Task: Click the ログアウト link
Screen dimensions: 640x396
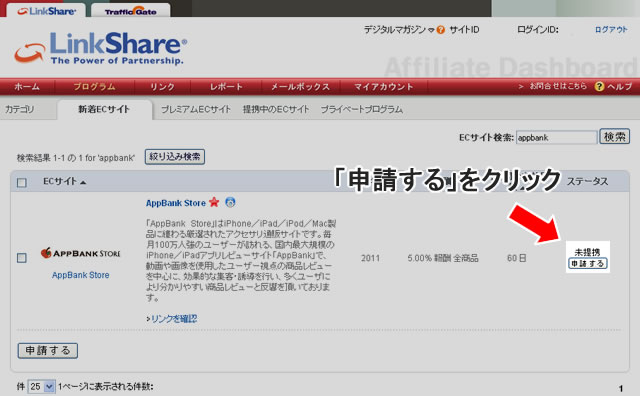Action: click(611, 29)
